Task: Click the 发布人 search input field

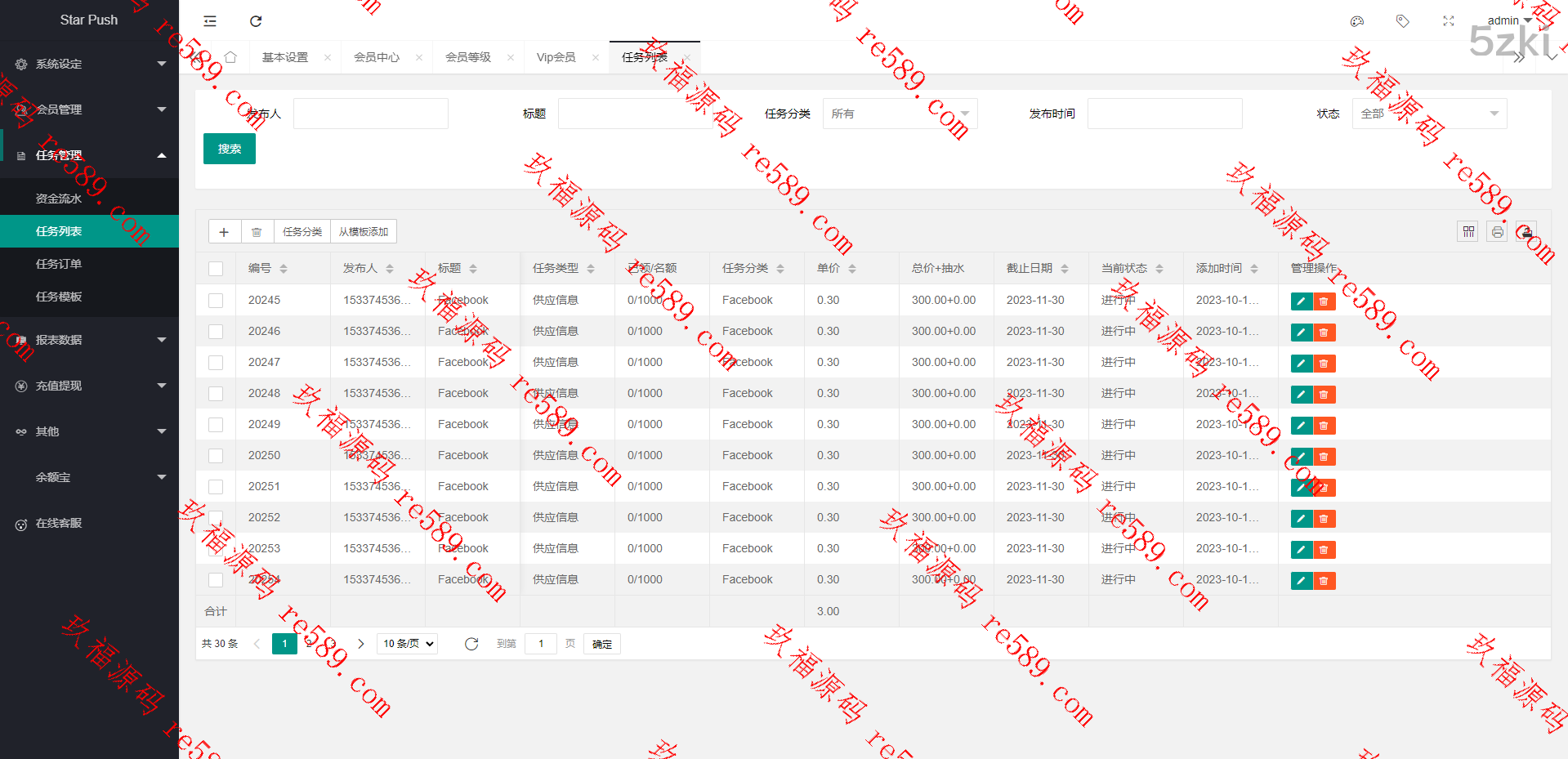Action: coord(370,114)
